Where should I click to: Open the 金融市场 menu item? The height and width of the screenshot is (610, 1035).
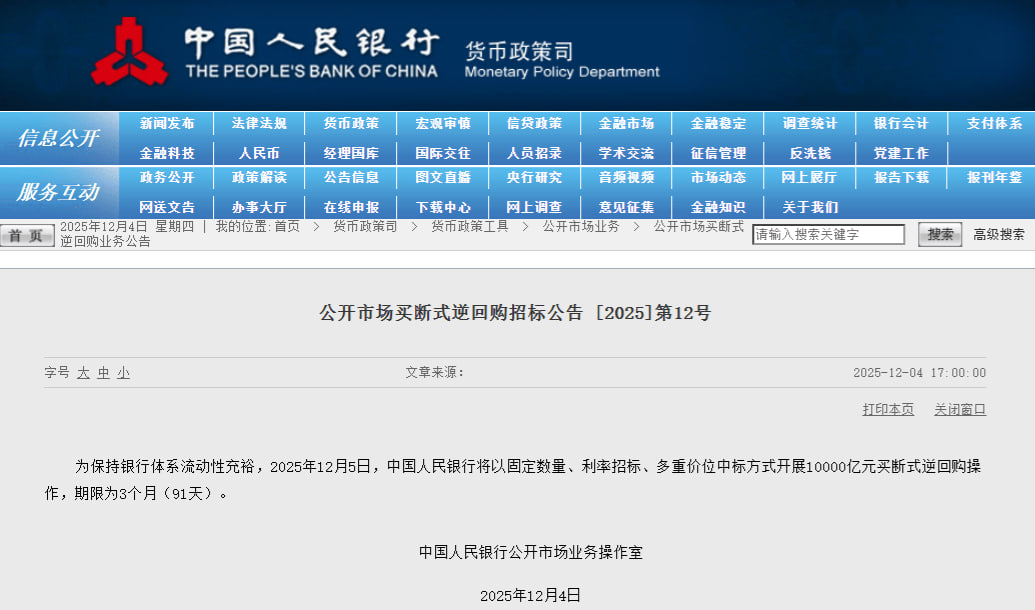pos(626,123)
